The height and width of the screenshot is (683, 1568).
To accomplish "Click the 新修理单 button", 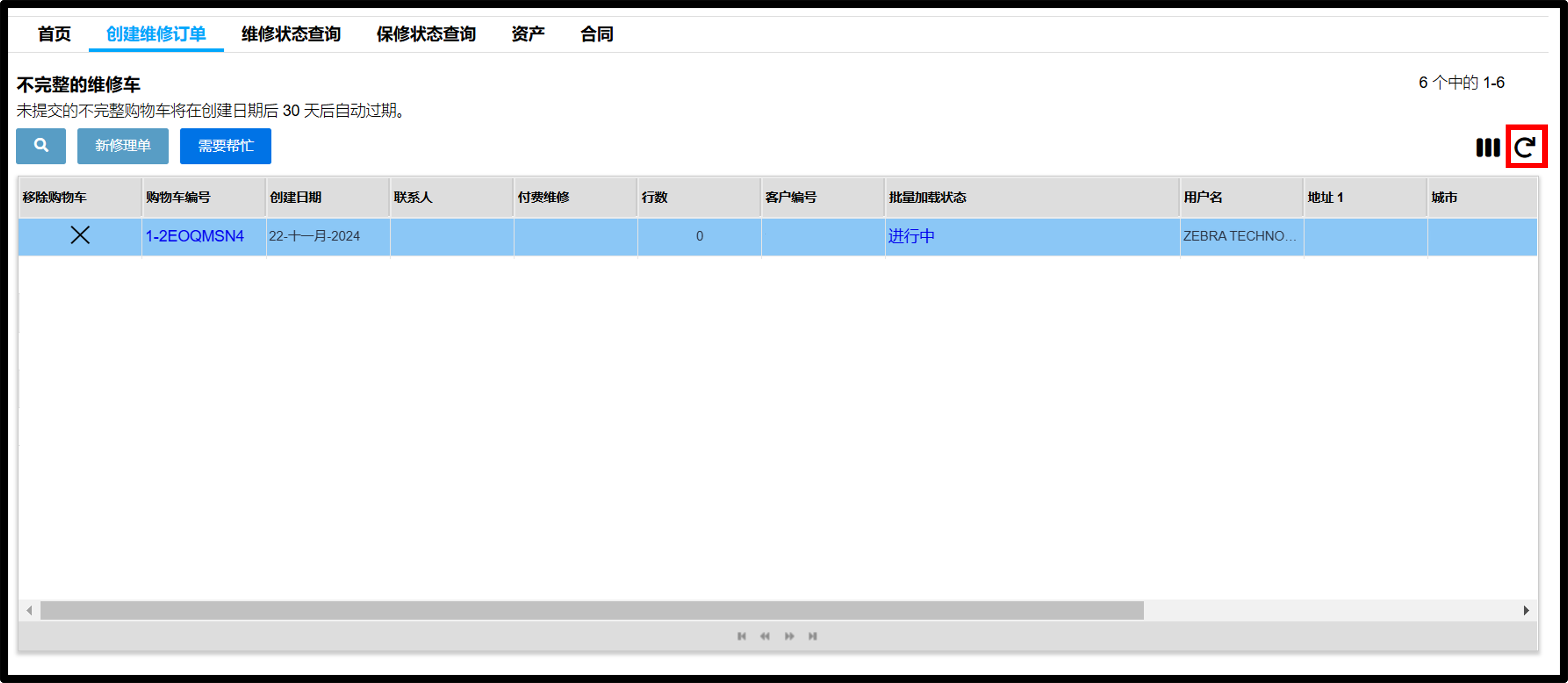I will pyautogui.click(x=123, y=146).
